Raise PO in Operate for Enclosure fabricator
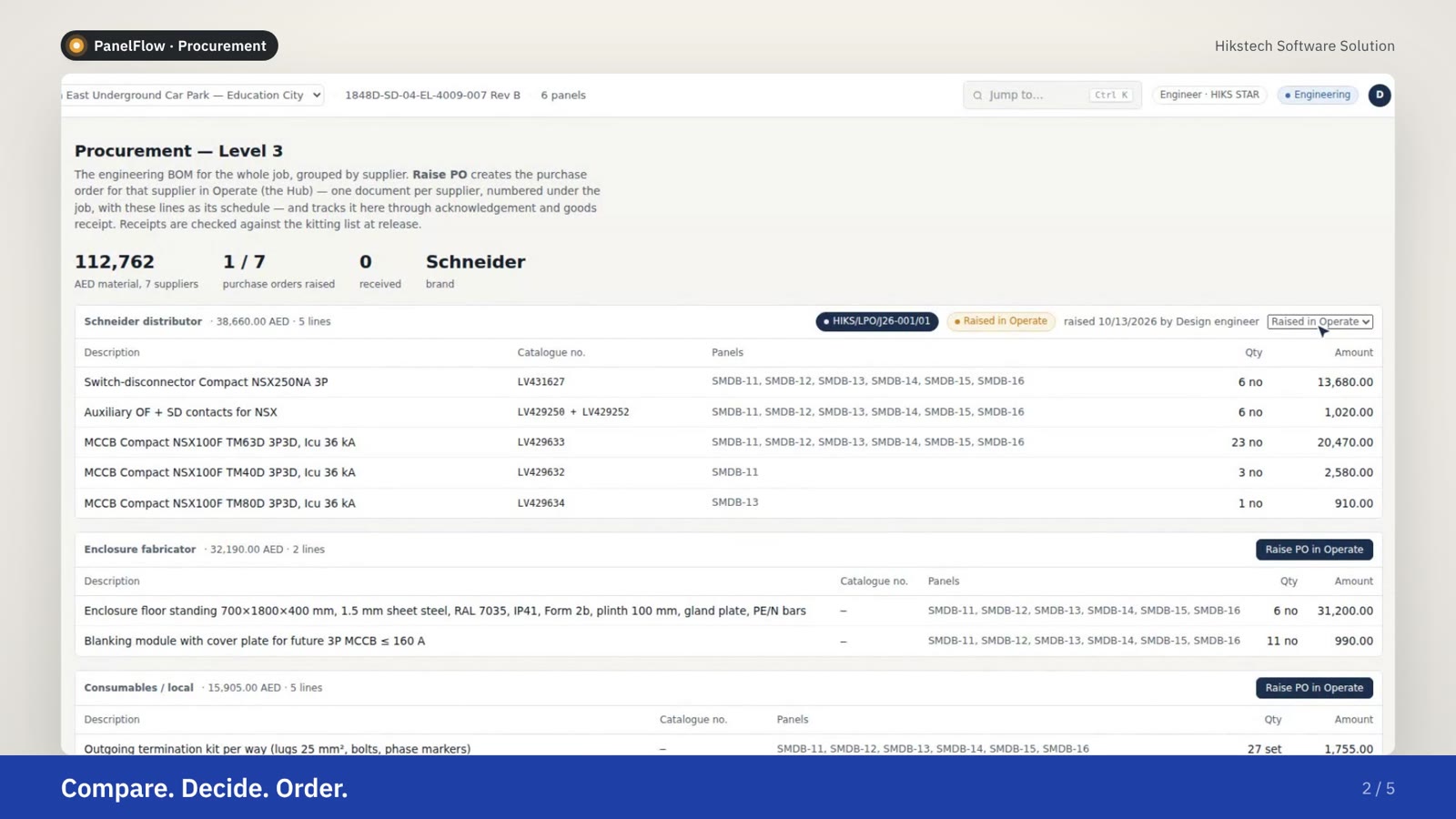This screenshot has width=1456, height=819. (x=1314, y=550)
